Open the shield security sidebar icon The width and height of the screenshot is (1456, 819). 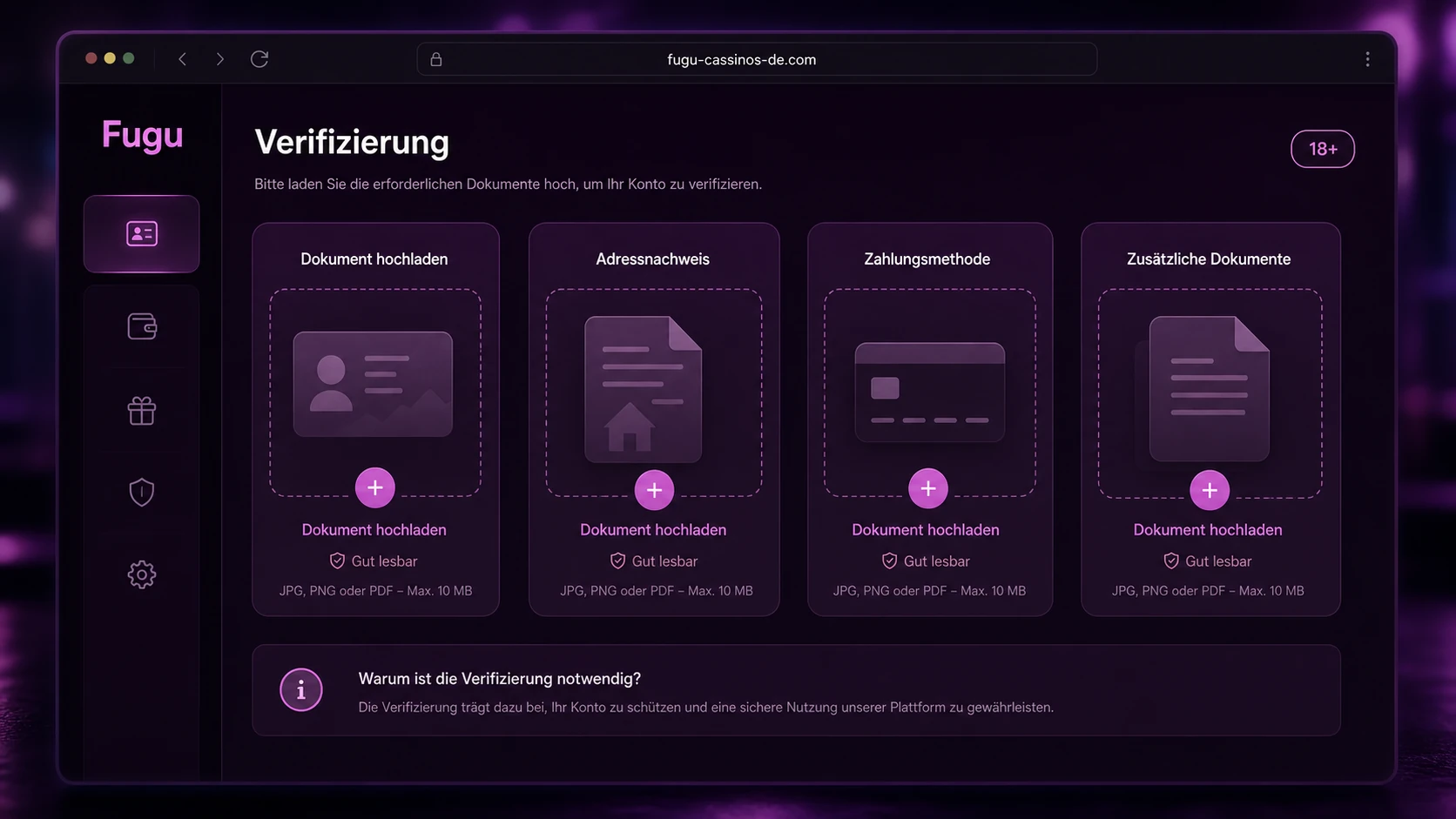(142, 493)
